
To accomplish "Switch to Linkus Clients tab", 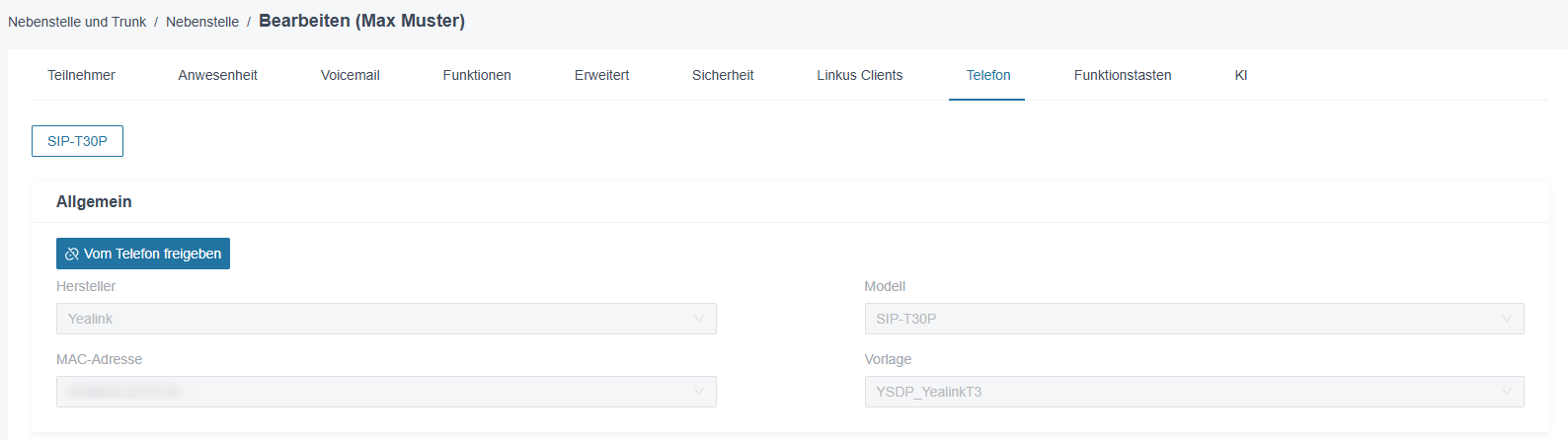I will tap(859, 75).
